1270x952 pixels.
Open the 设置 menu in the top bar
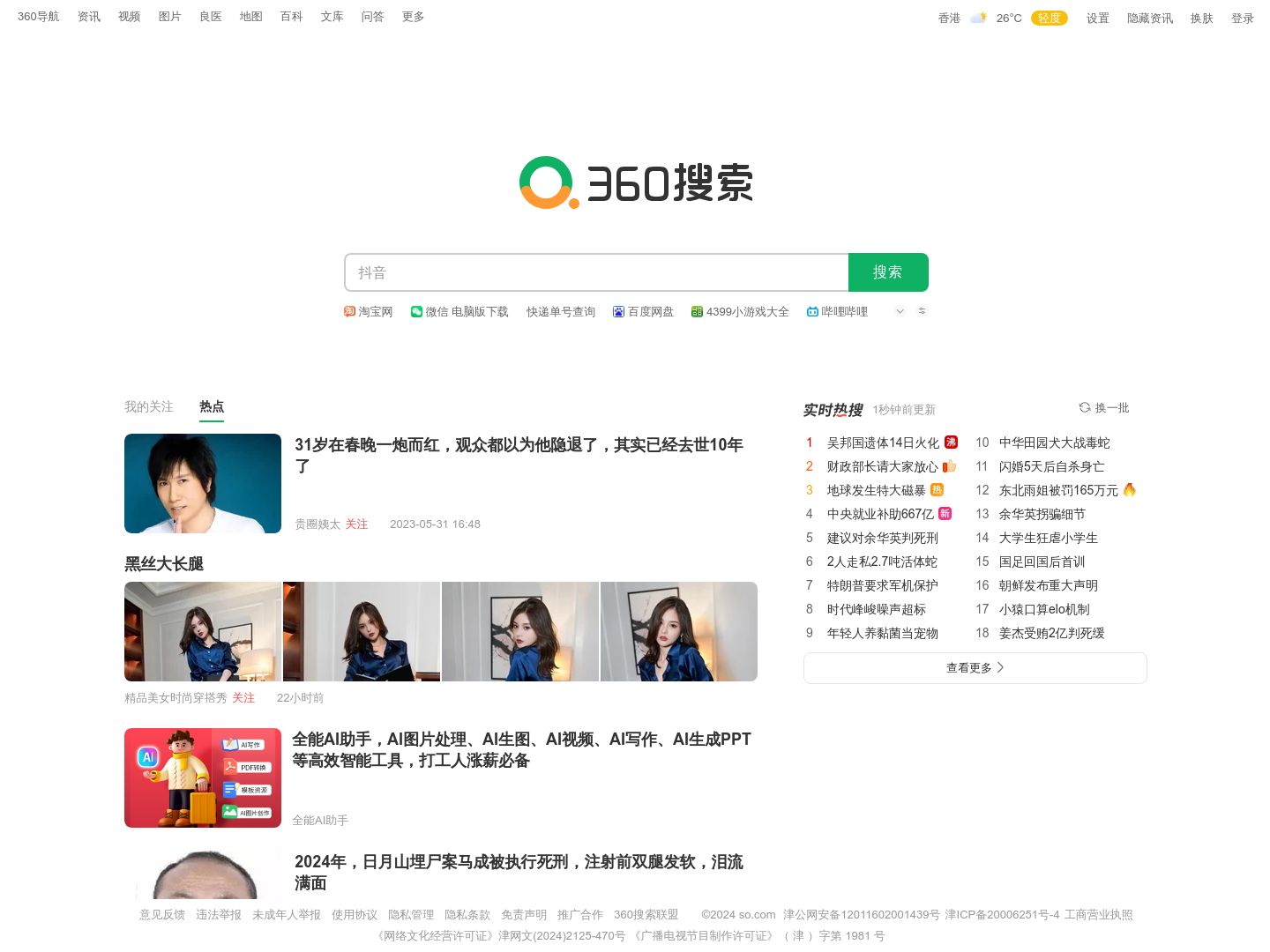(x=1098, y=18)
